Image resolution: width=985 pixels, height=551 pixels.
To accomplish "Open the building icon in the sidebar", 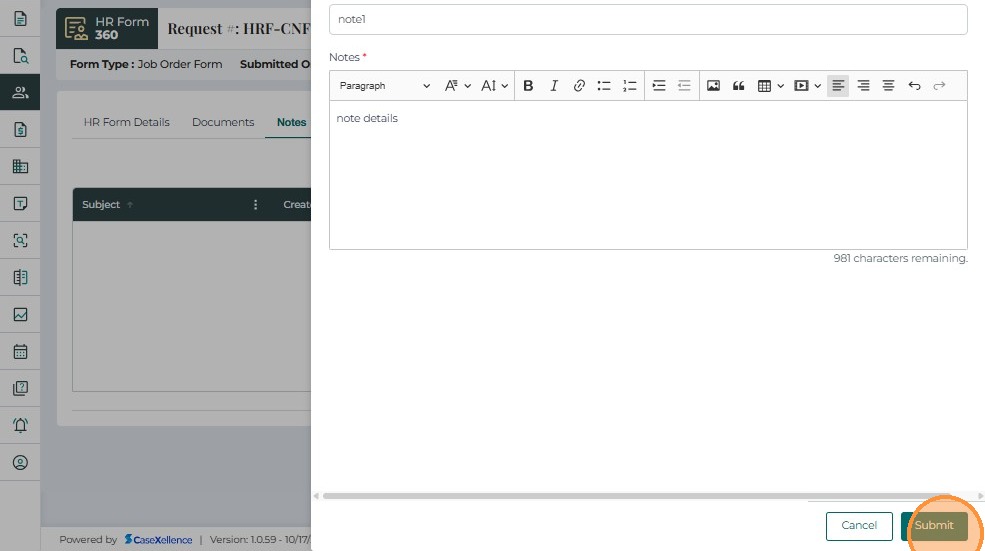I will tap(20, 166).
